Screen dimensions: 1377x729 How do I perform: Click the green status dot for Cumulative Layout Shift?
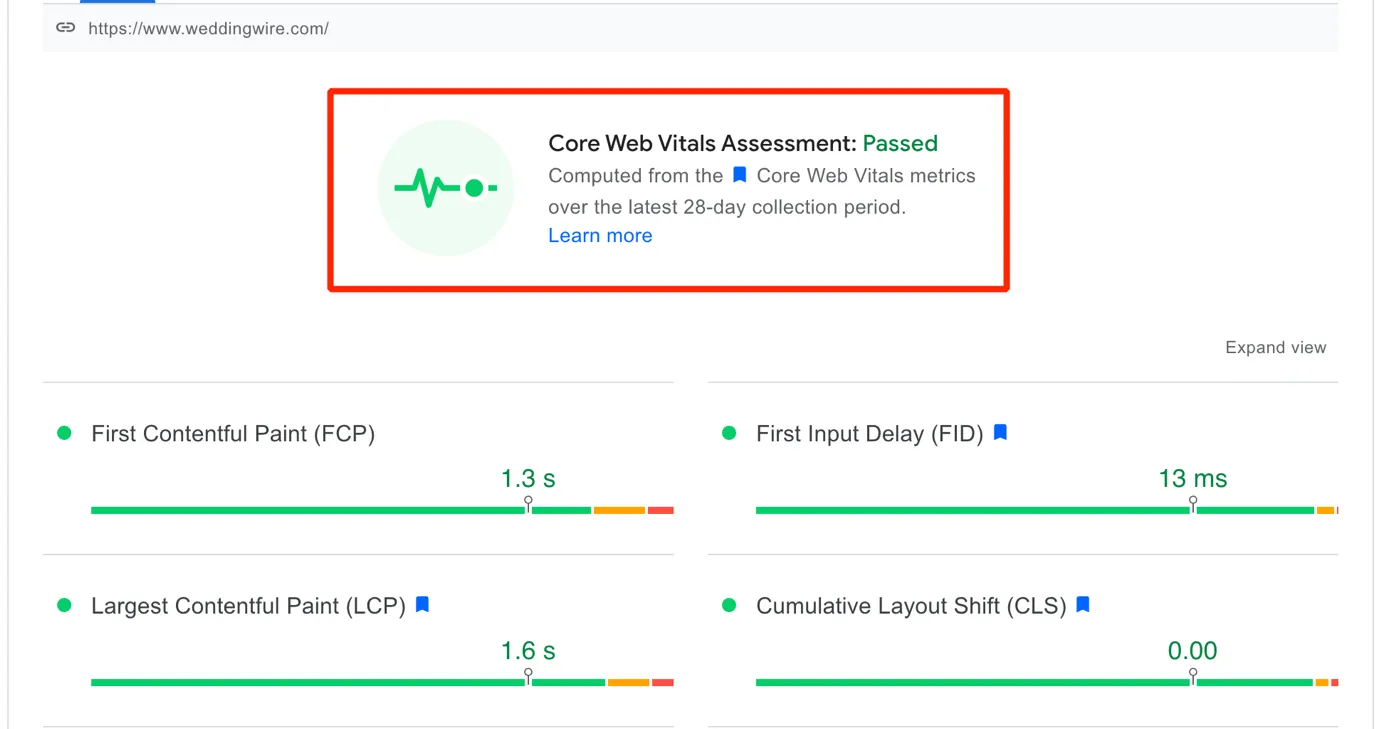(x=729, y=605)
